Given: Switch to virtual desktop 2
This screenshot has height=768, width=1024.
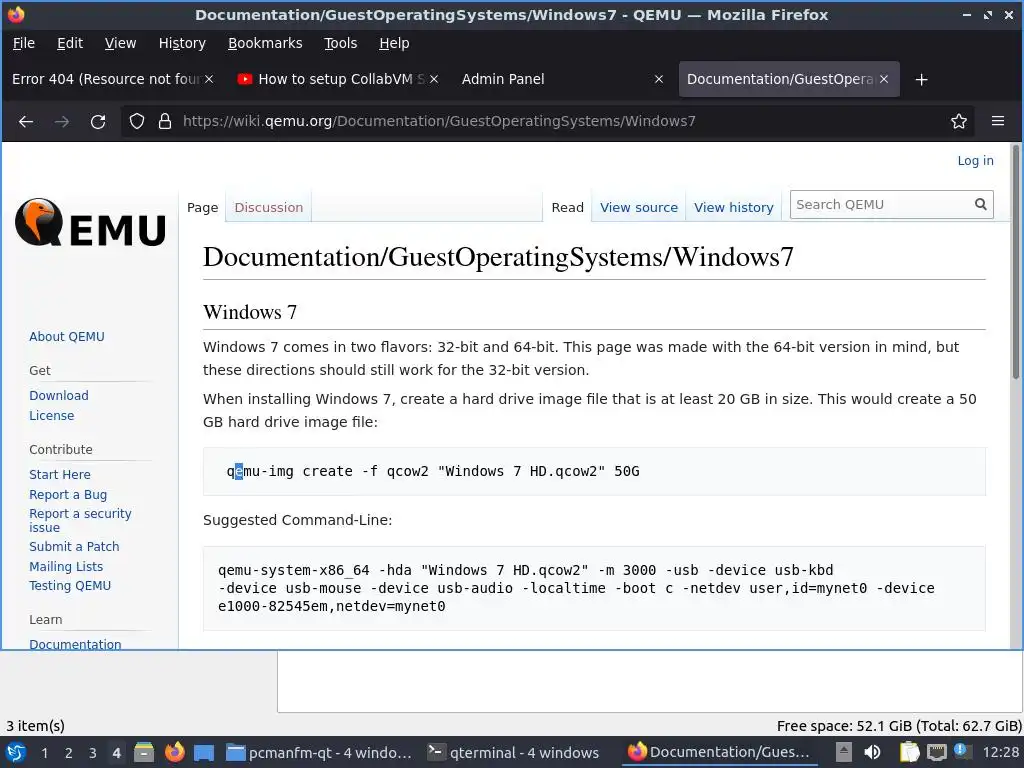Looking at the screenshot, I should click(69, 753).
